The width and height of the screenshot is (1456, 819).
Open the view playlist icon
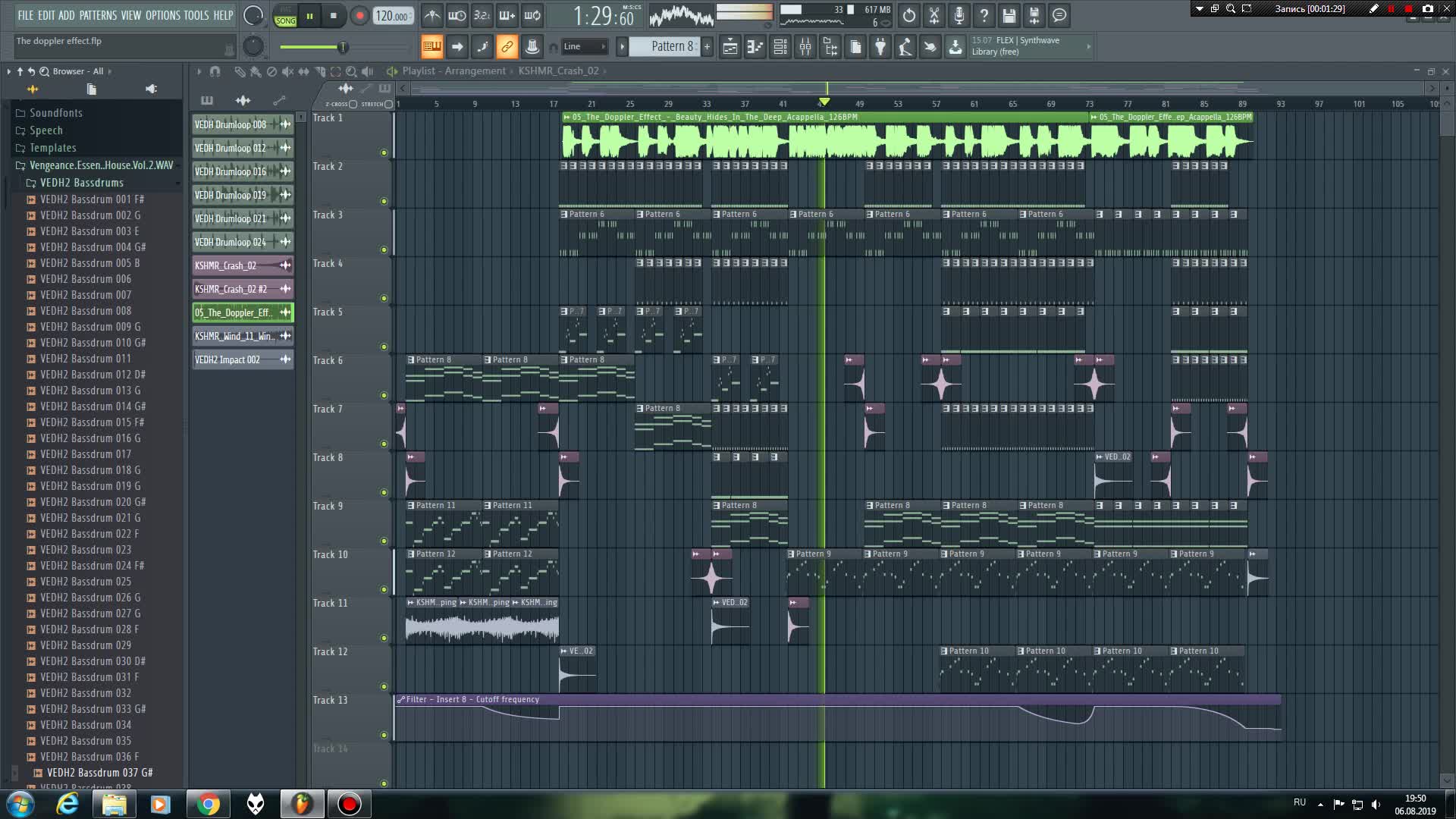pyautogui.click(x=730, y=47)
